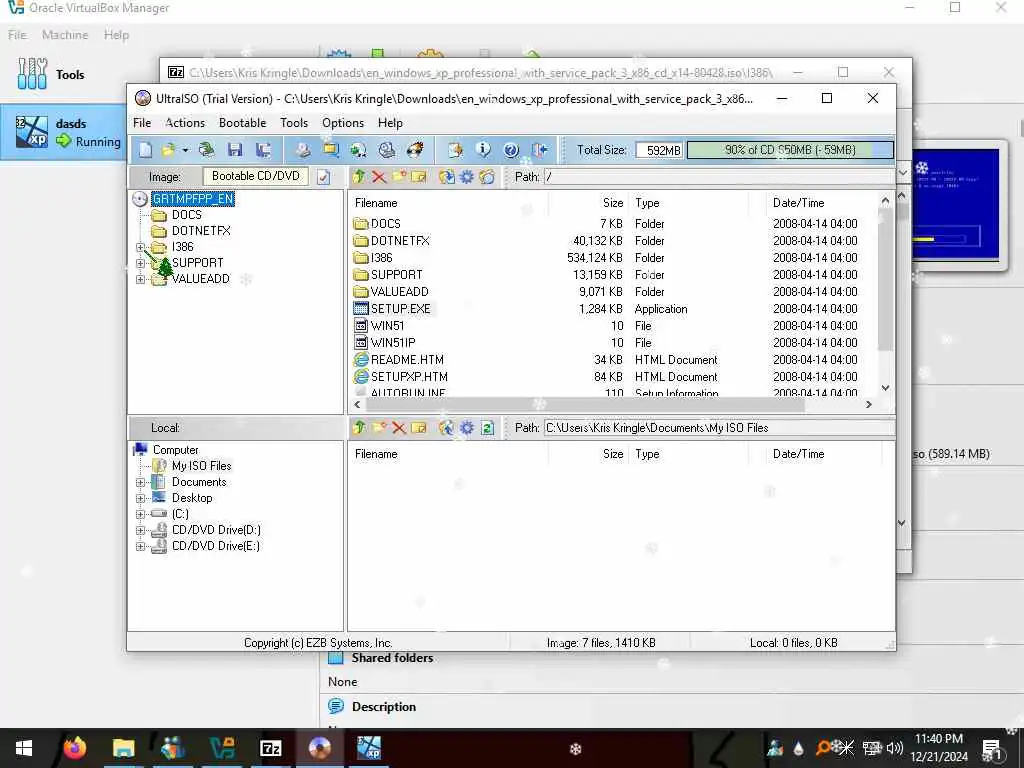Screen dimensions: 1024x768
Task: Click Rename icon in Image pane toolbar
Action: click(419, 176)
